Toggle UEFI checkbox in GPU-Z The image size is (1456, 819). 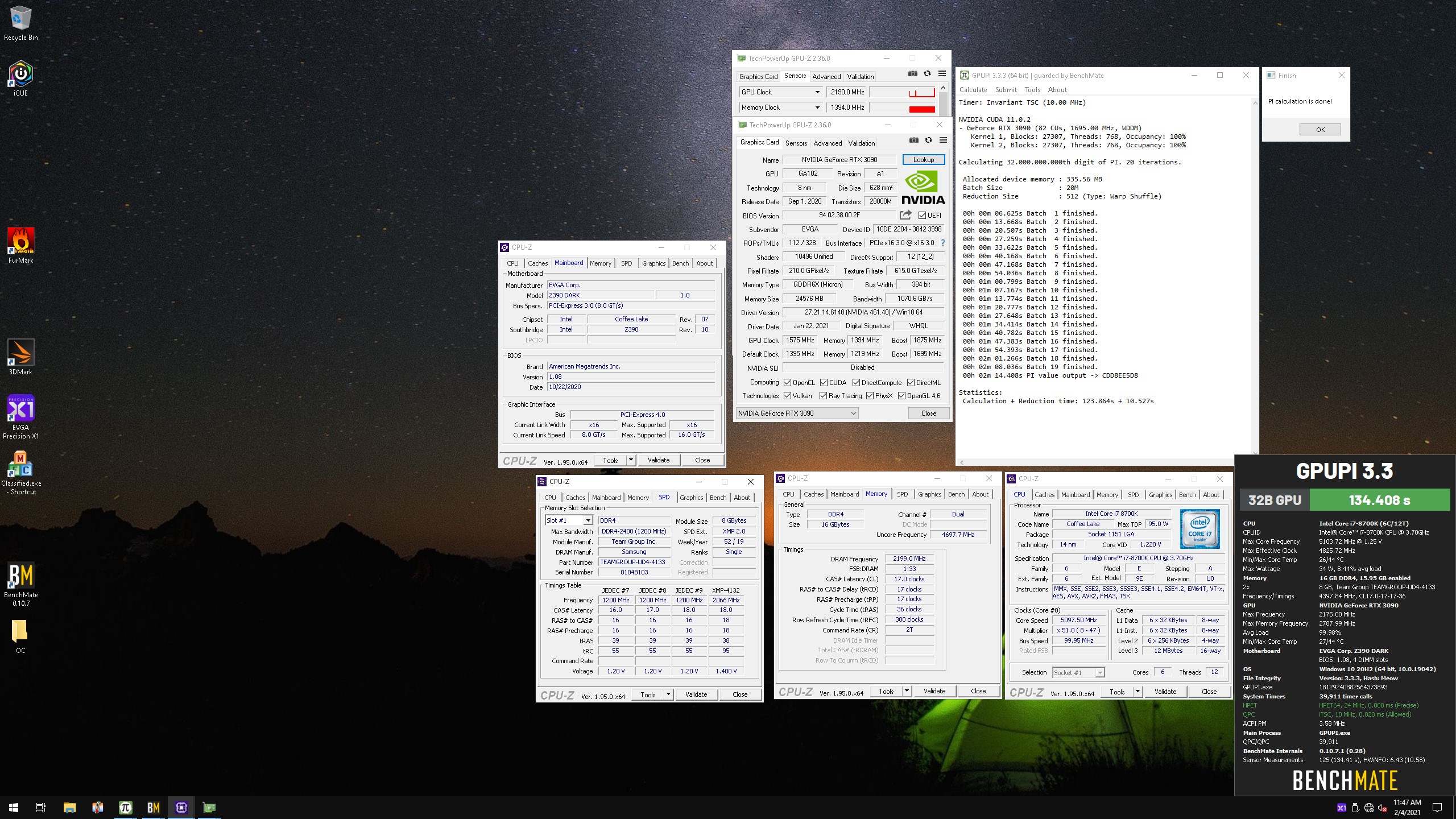click(x=922, y=216)
